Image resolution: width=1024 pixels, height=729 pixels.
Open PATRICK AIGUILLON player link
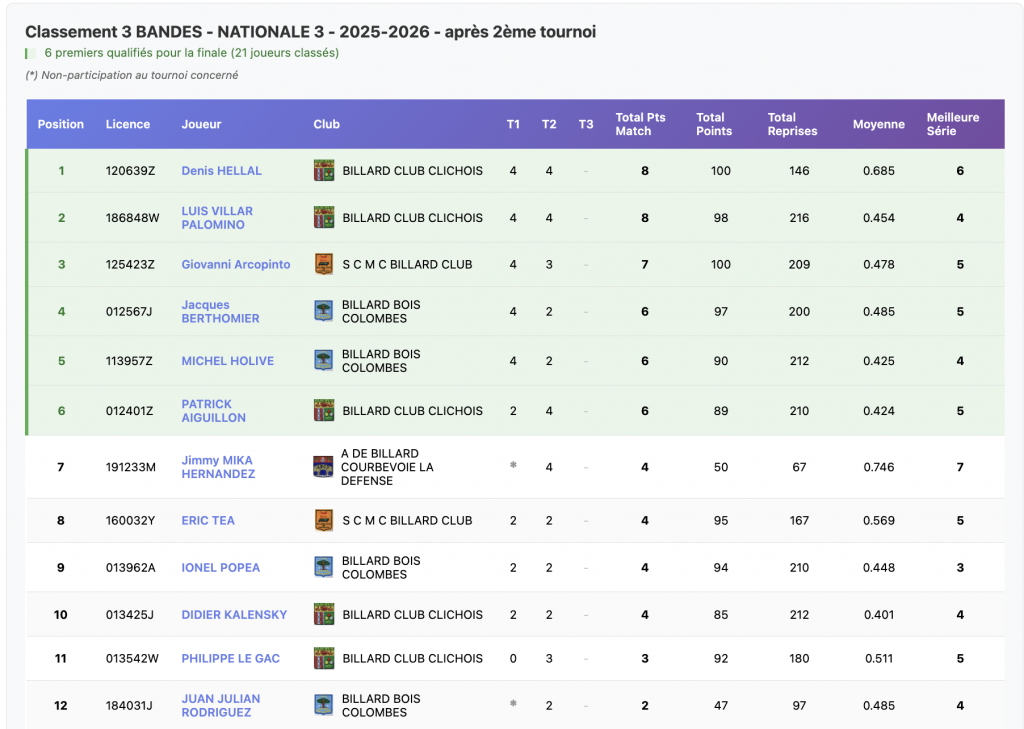(213, 411)
